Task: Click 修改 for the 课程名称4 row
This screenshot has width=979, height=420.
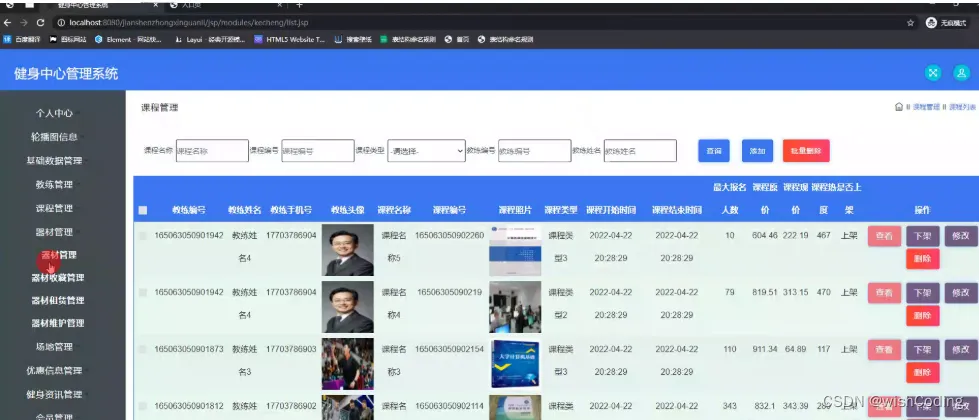Action: (x=961, y=293)
